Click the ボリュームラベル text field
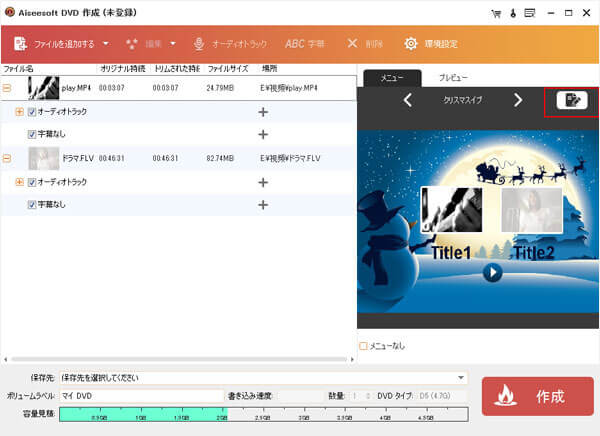 141,396
